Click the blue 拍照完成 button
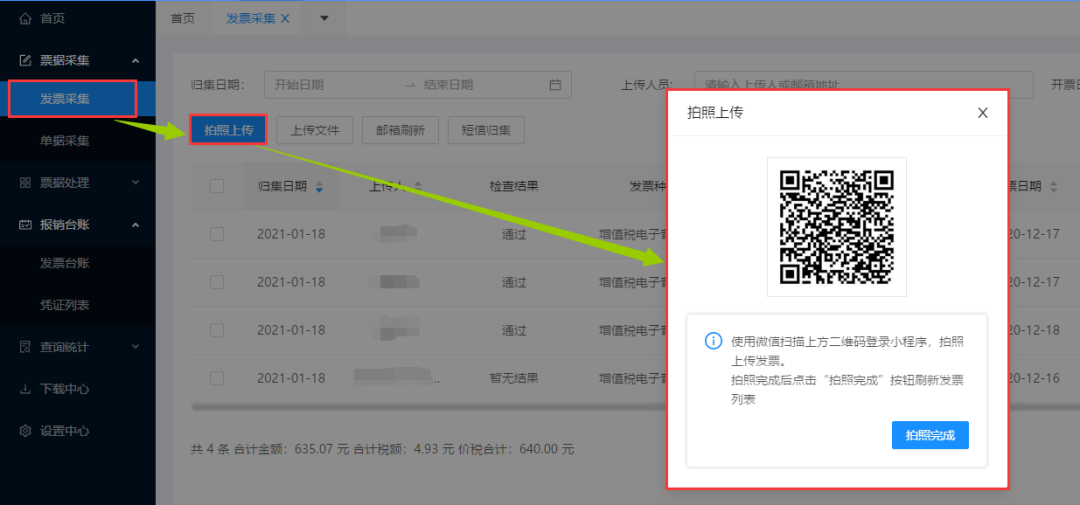 pyautogui.click(x=930, y=435)
